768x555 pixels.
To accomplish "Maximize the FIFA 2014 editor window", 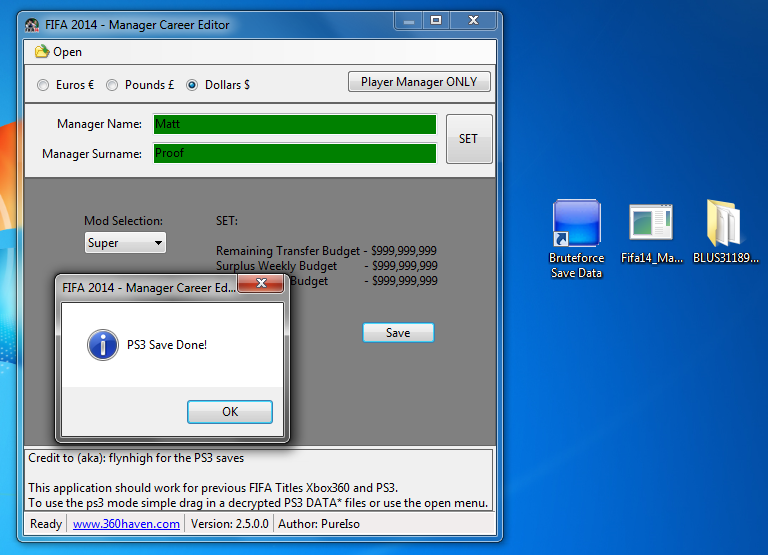I will click(x=436, y=21).
